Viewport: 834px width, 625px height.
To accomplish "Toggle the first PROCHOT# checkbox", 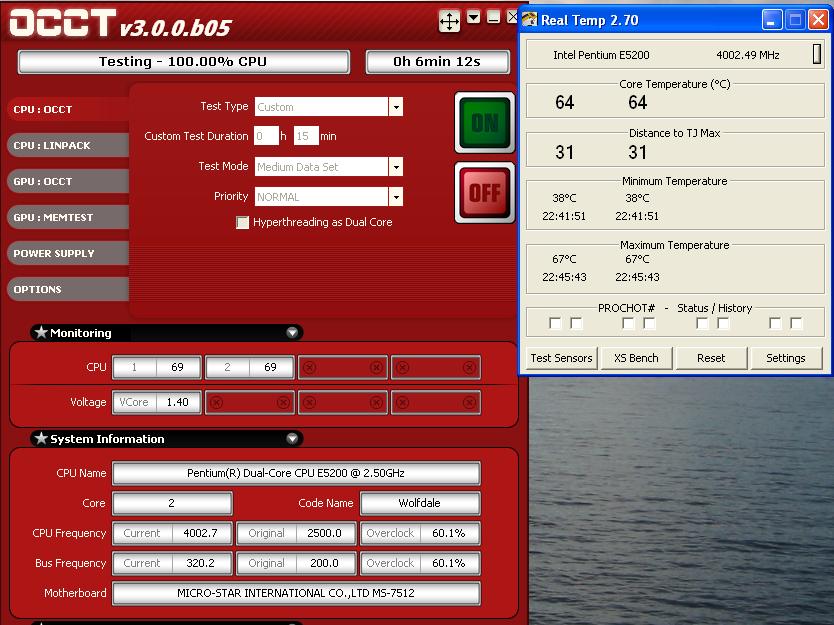I will coord(555,323).
